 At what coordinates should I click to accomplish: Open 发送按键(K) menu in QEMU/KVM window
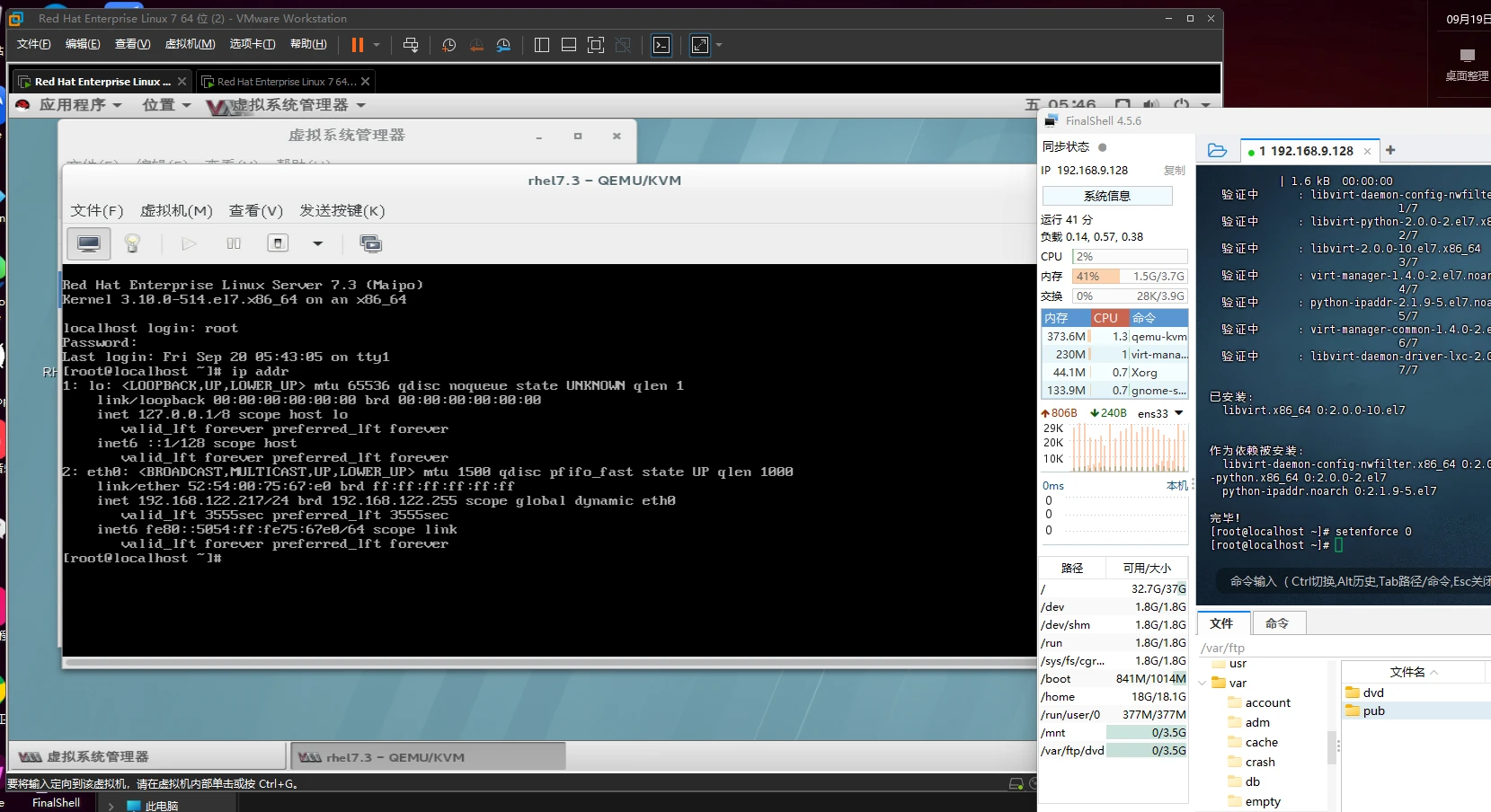point(342,211)
